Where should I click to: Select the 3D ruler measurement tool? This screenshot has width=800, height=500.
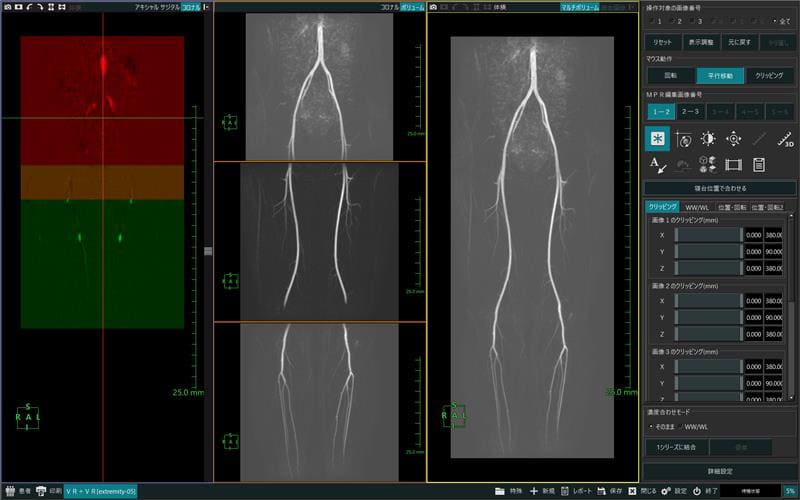[x=785, y=139]
